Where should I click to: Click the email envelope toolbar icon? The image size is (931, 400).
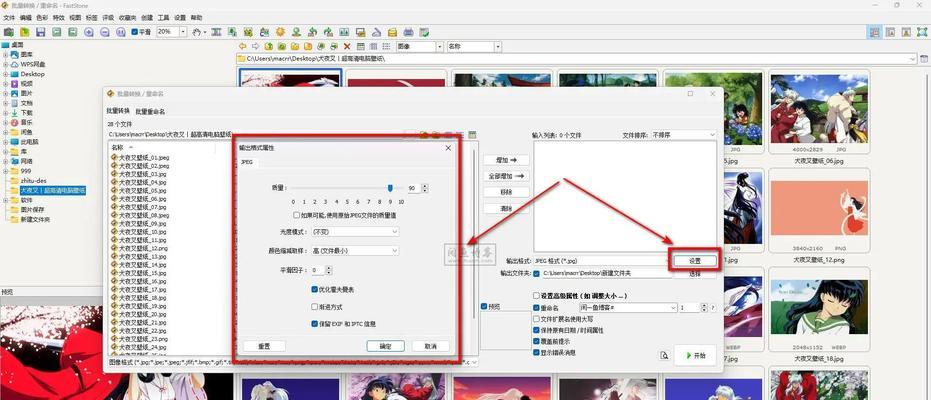392,32
